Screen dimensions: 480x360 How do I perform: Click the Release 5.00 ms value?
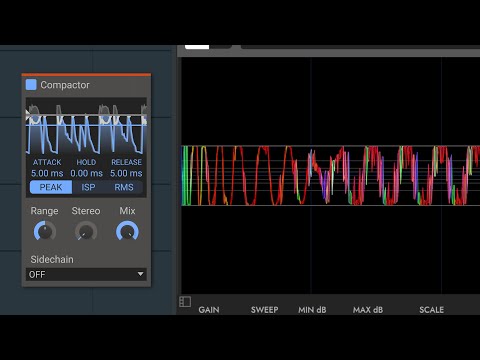pos(126,173)
